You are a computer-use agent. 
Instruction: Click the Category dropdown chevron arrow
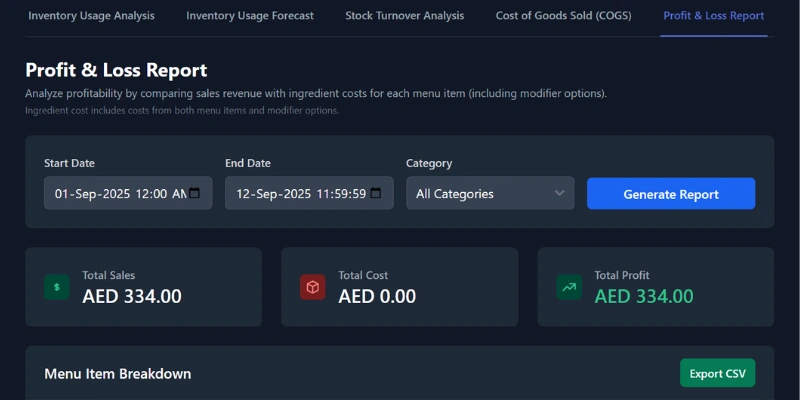(559, 194)
